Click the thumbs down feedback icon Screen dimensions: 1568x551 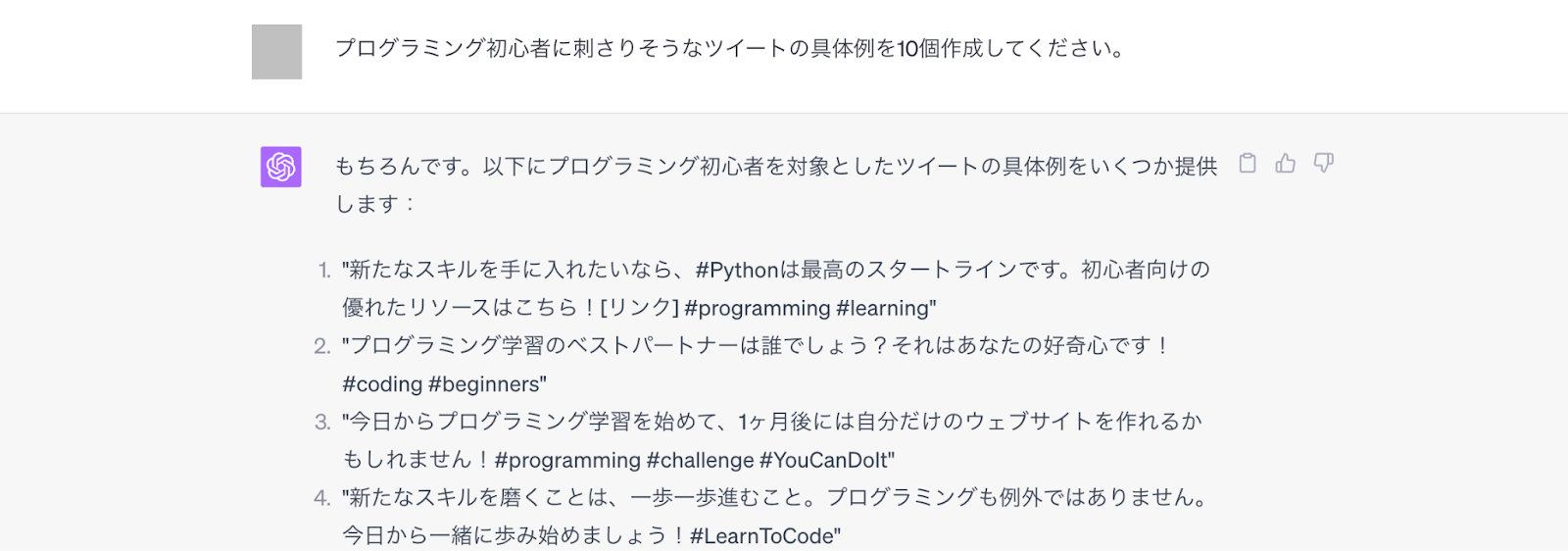(1324, 164)
